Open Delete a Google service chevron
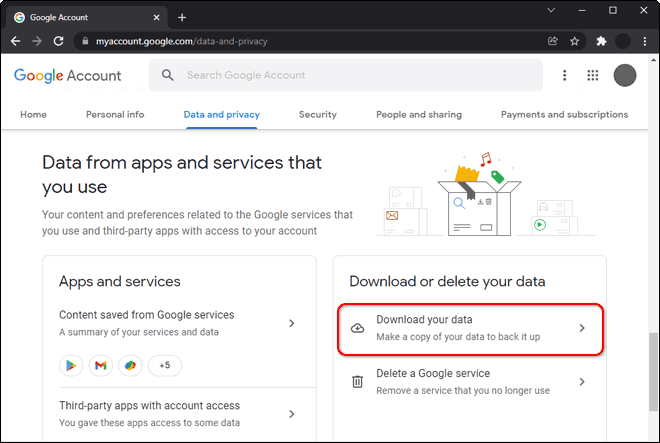The height and width of the screenshot is (443, 660). (582, 382)
